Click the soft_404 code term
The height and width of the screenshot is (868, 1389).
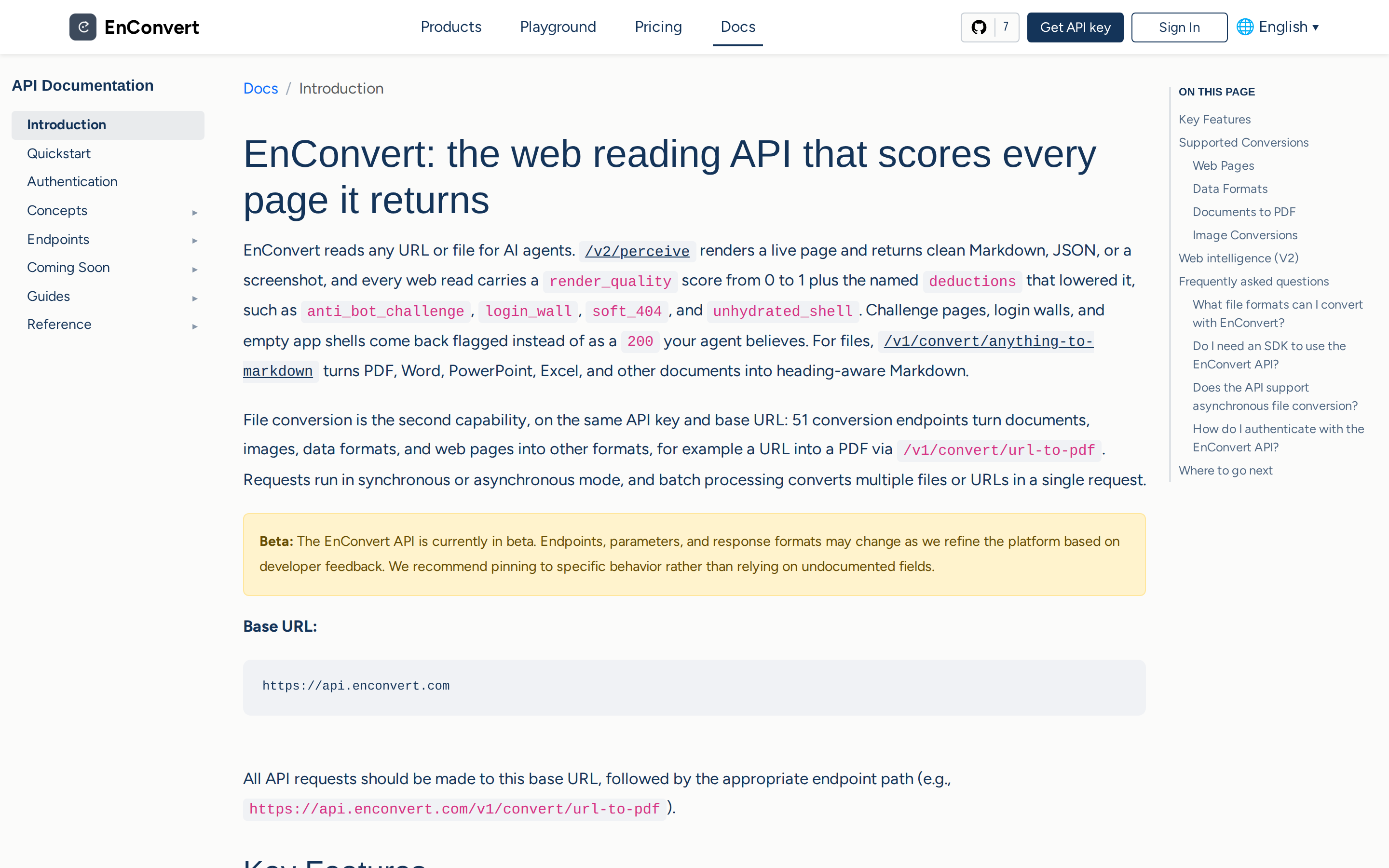pos(627,311)
